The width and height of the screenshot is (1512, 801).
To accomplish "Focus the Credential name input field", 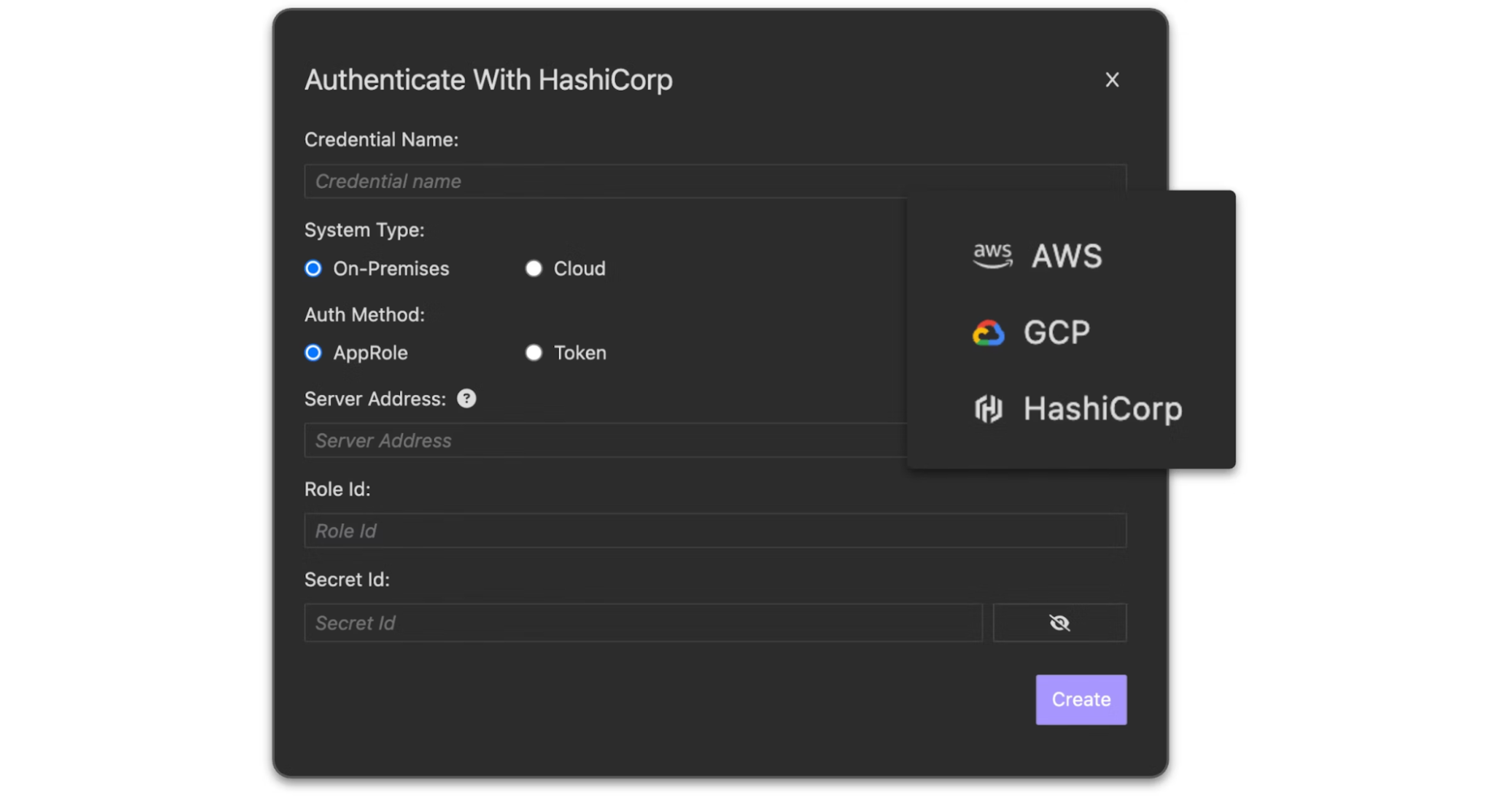I will click(602, 181).
